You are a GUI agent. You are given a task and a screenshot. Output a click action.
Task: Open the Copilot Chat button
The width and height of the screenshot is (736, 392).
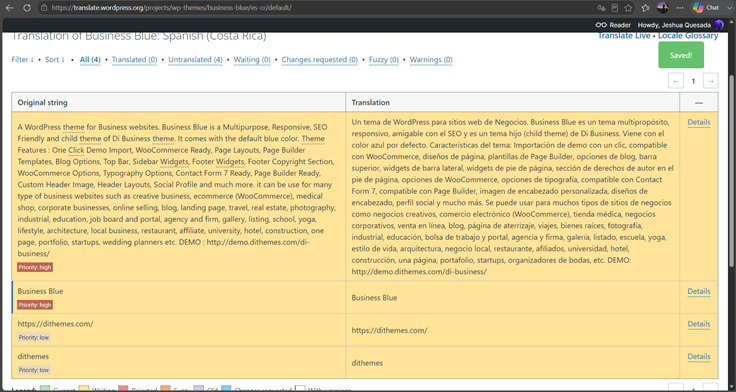point(706,8)
